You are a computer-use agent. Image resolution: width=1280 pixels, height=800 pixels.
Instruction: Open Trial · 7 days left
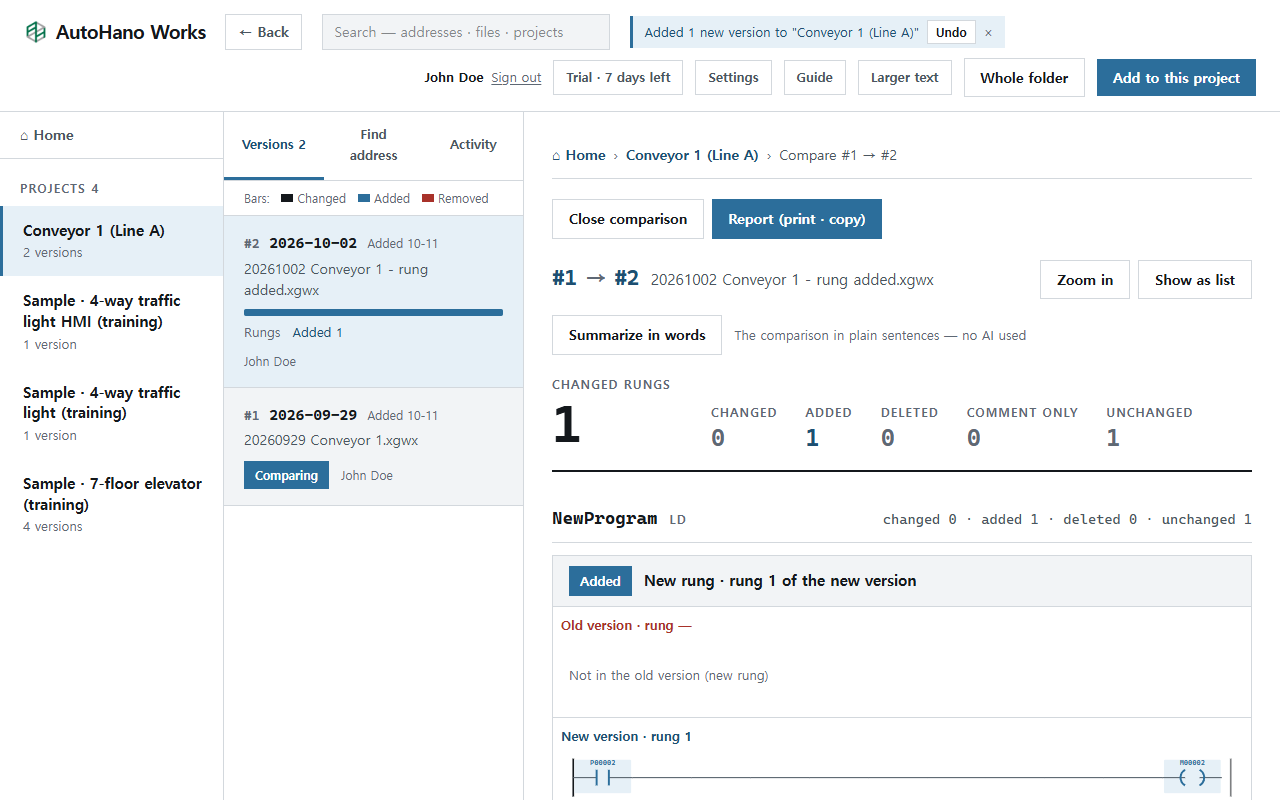coord(618,78)
